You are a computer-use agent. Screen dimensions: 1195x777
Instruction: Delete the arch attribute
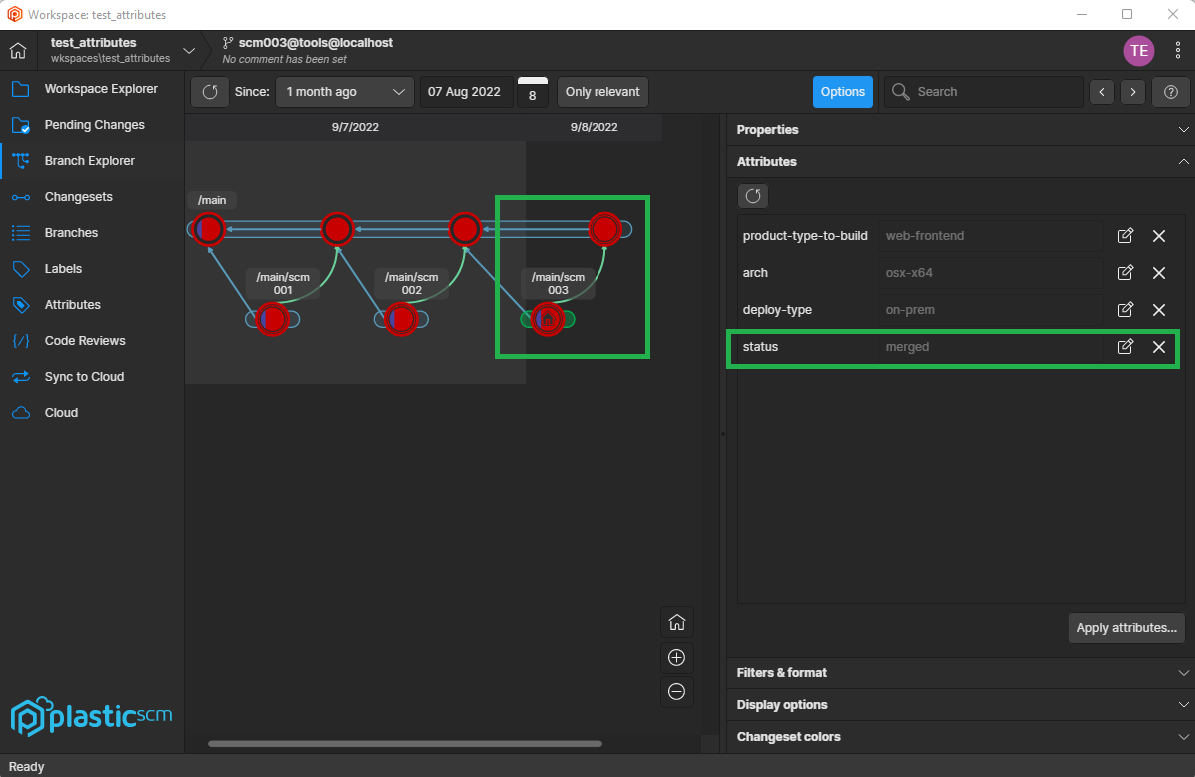(x=1159, y=272)
